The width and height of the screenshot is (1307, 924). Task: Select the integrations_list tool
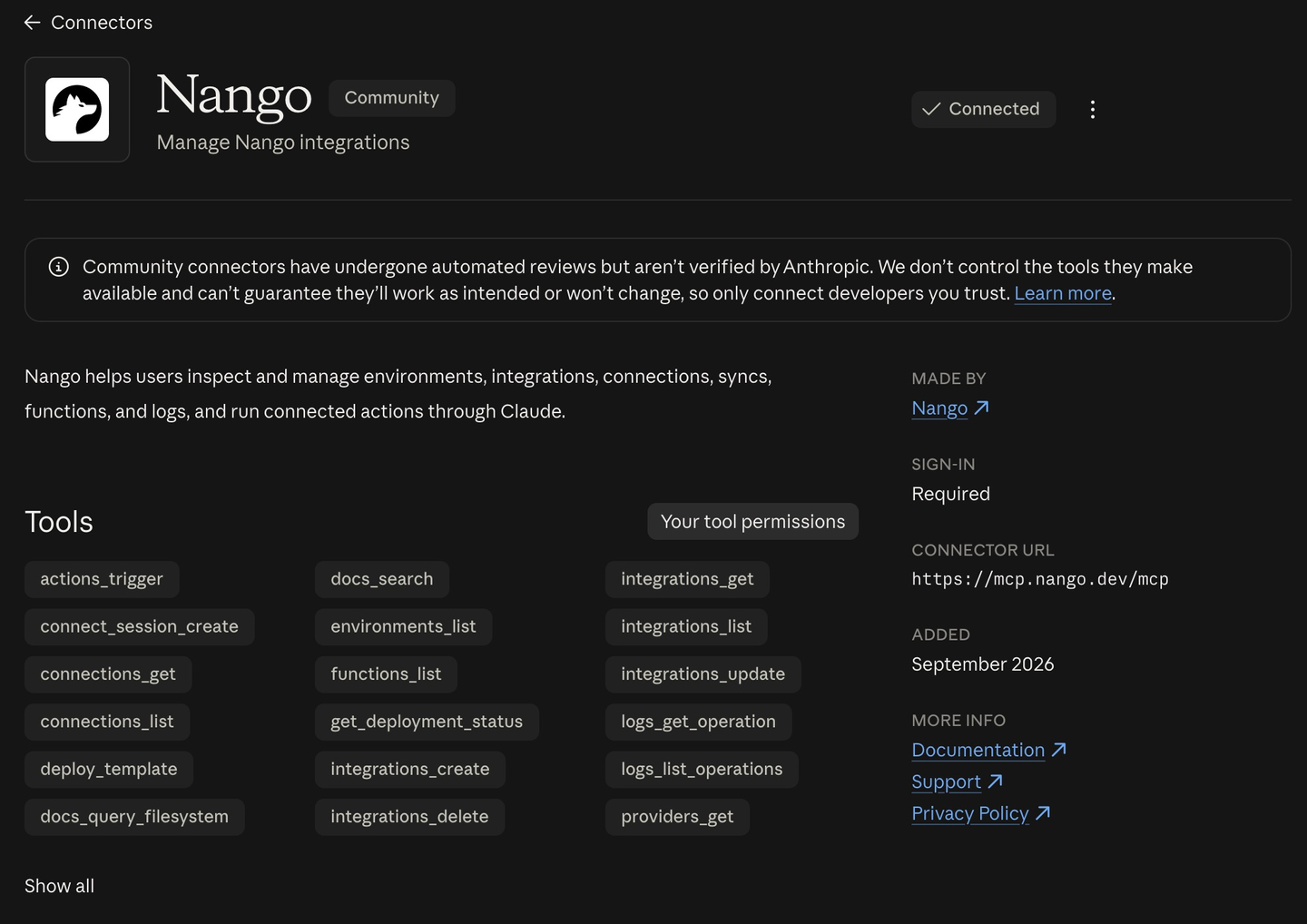click(x=686, y=627)
